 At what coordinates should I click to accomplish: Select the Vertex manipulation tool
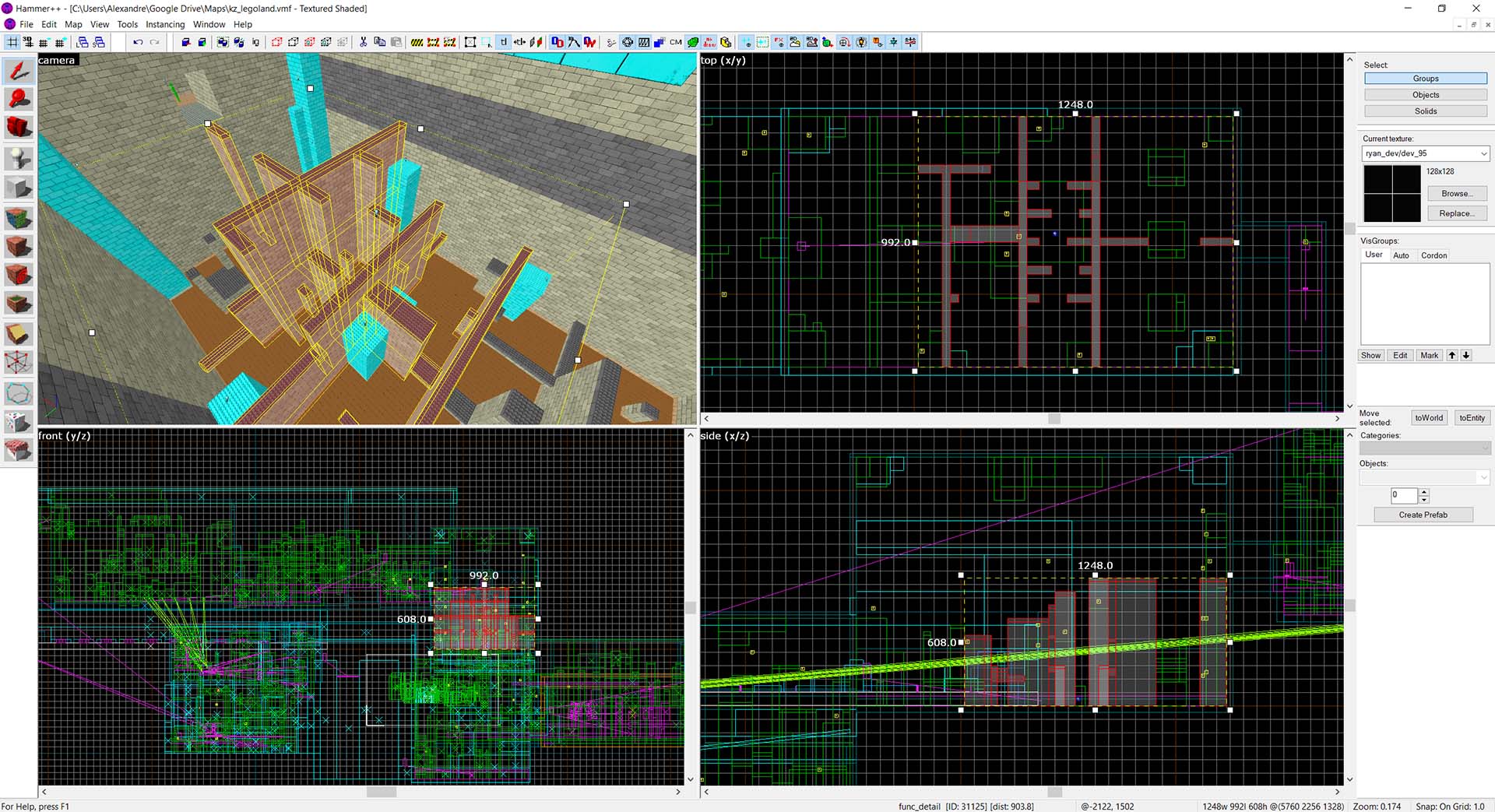(x=19, y=360)
